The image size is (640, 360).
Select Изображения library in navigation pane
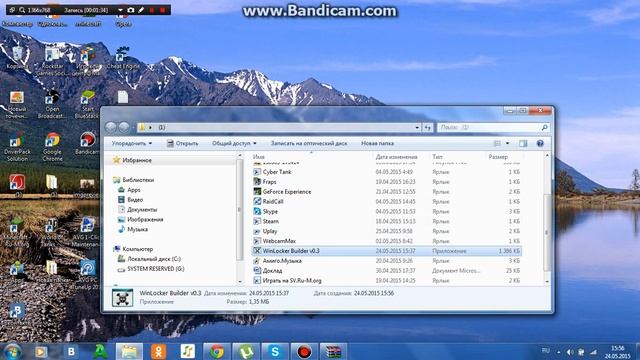145,219
